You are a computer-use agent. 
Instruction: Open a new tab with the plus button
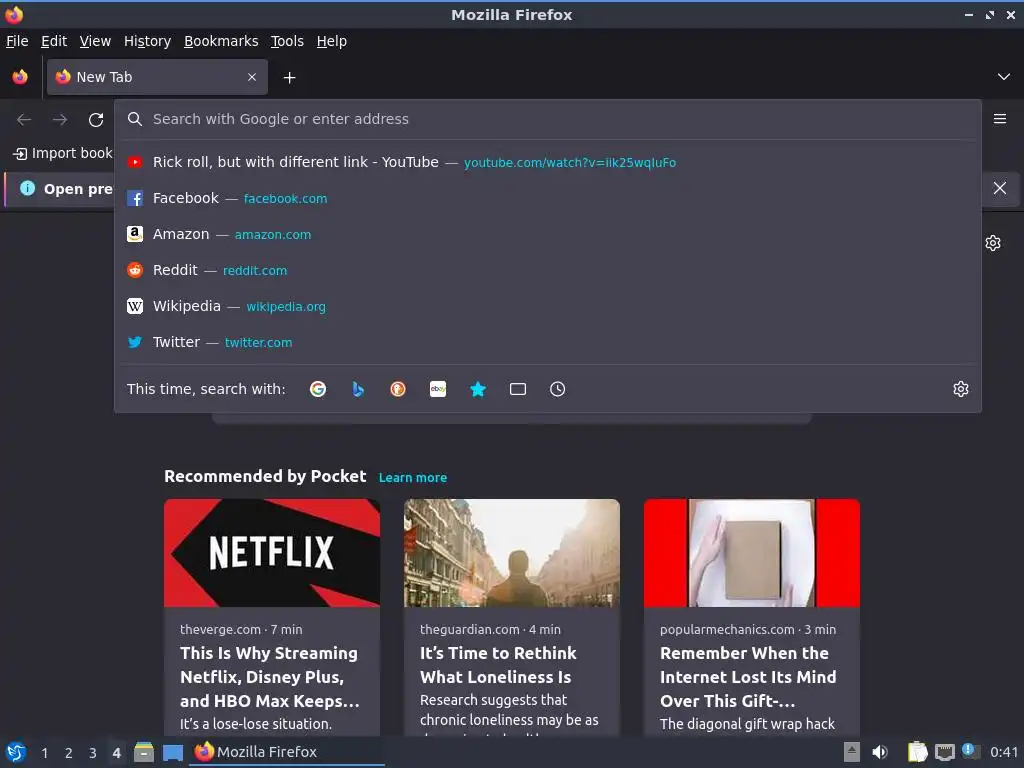point(289,78)
